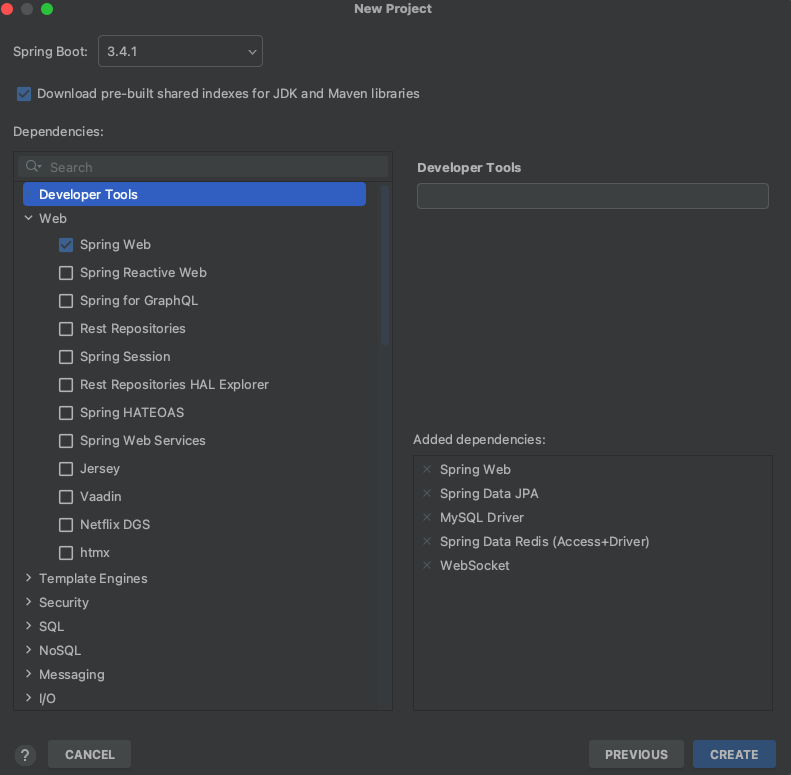Click the CANCEL button
This screenshot has width=791, height=775.
tap(89, 754)
